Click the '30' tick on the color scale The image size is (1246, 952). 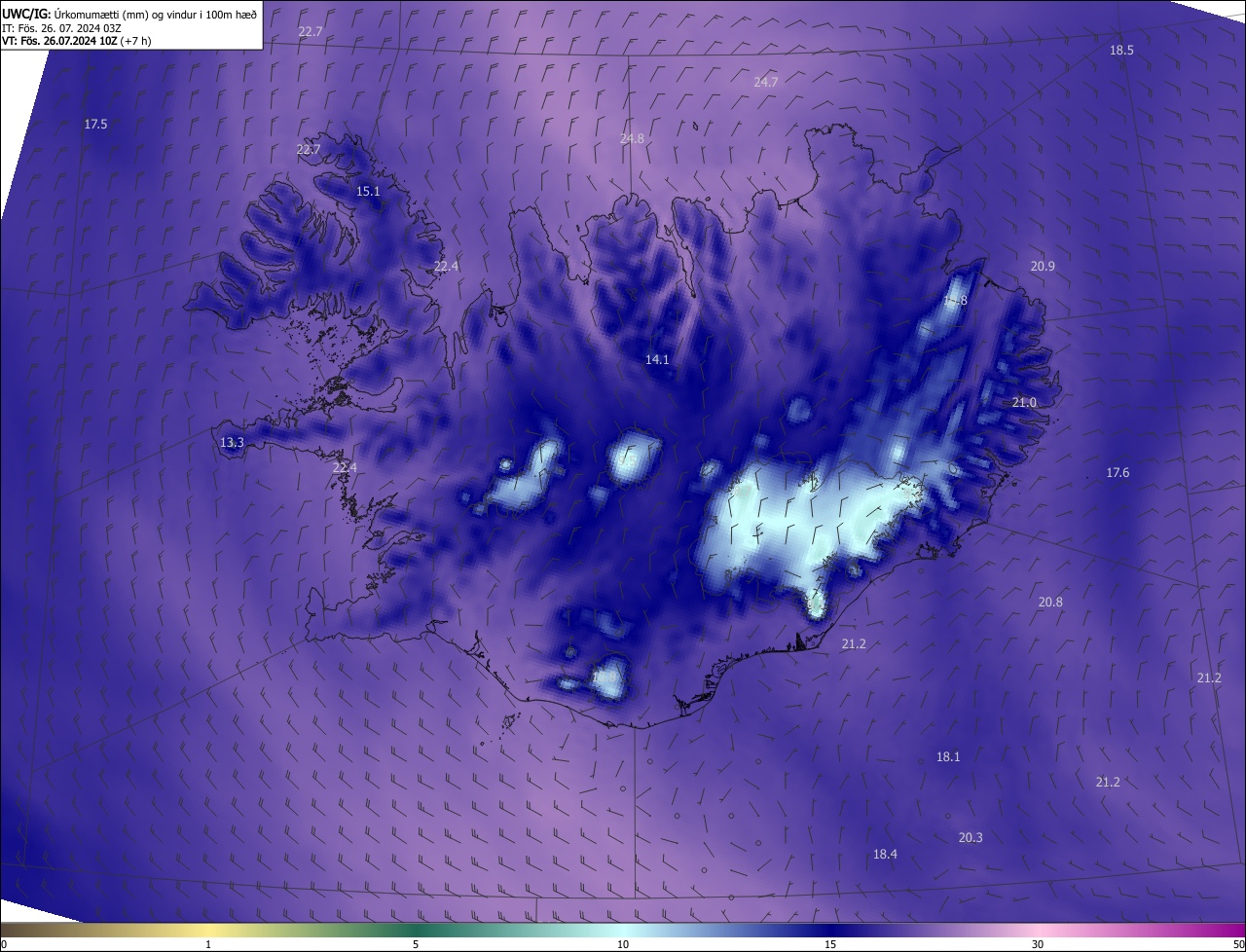coord(1038,944)
